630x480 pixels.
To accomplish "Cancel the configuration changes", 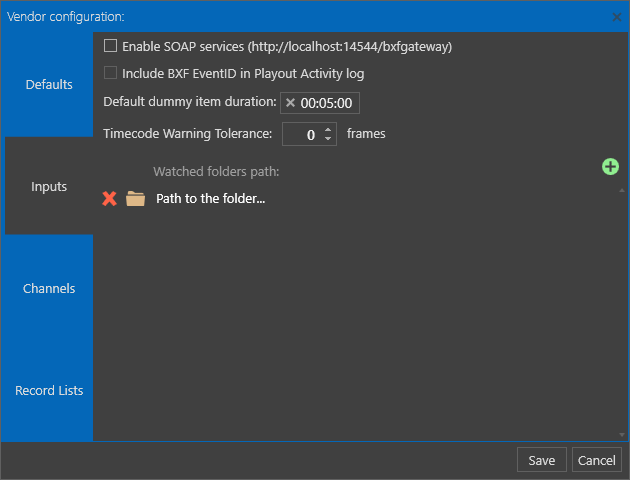I will click(597, 460).
